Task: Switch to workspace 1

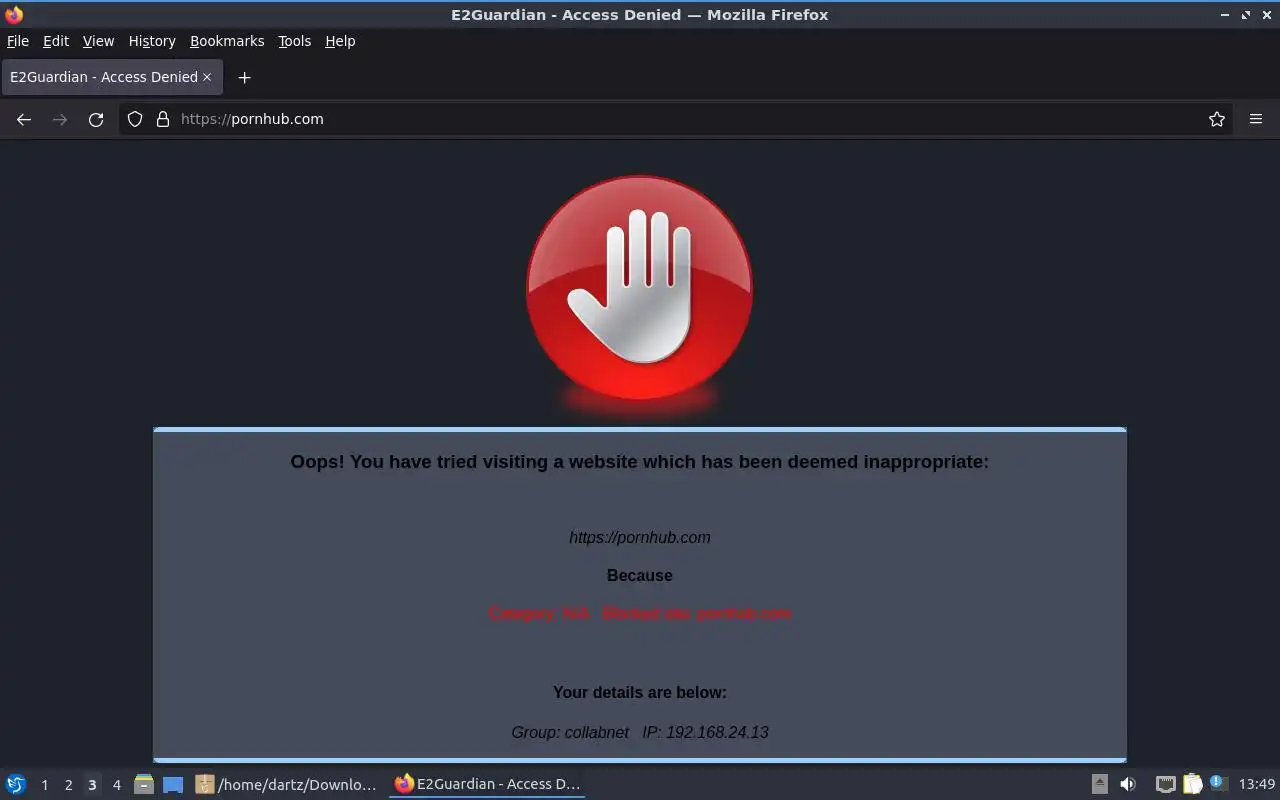Action: (x=44, y=785)
